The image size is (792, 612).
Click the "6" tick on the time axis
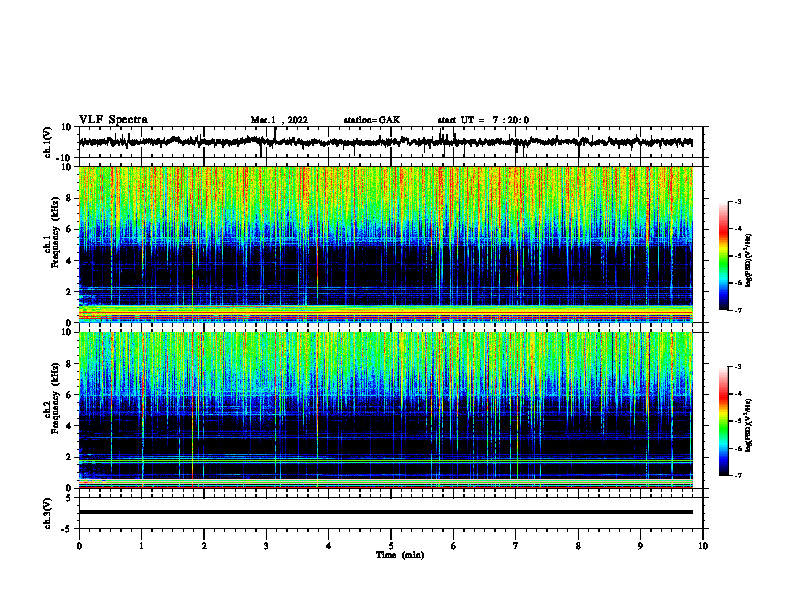pos(454,546)
